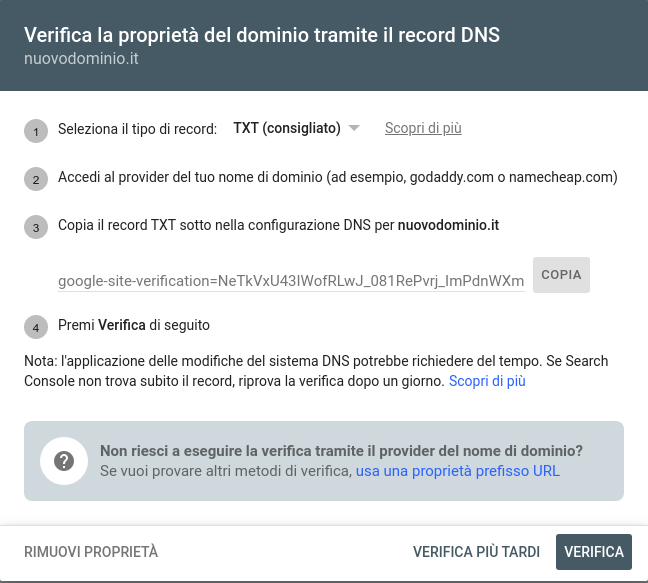Image resolution: width=648 pixels, height=583 pixels.
Task: Click the step 1 number circle
Action: pos(36,131)
